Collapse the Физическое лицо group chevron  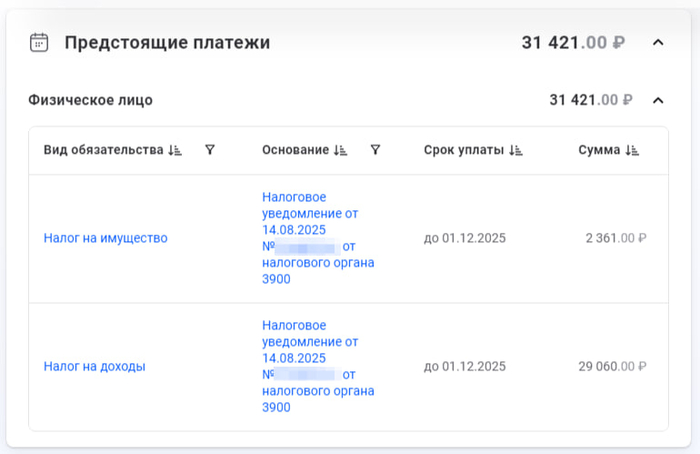pos(657,100)
